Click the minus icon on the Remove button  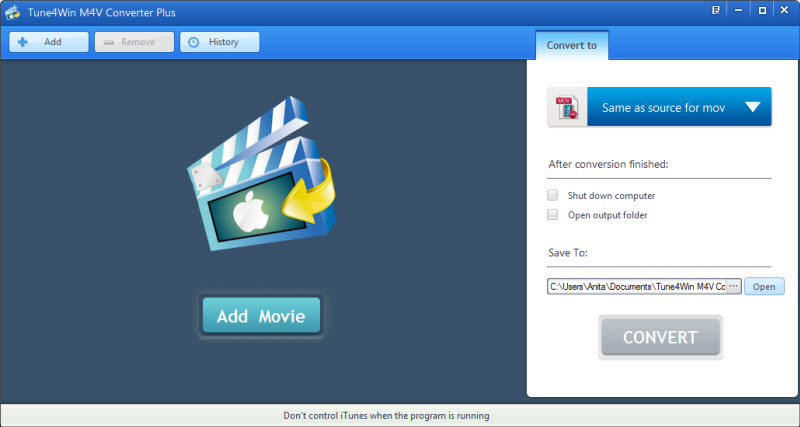tap(109, 43)
